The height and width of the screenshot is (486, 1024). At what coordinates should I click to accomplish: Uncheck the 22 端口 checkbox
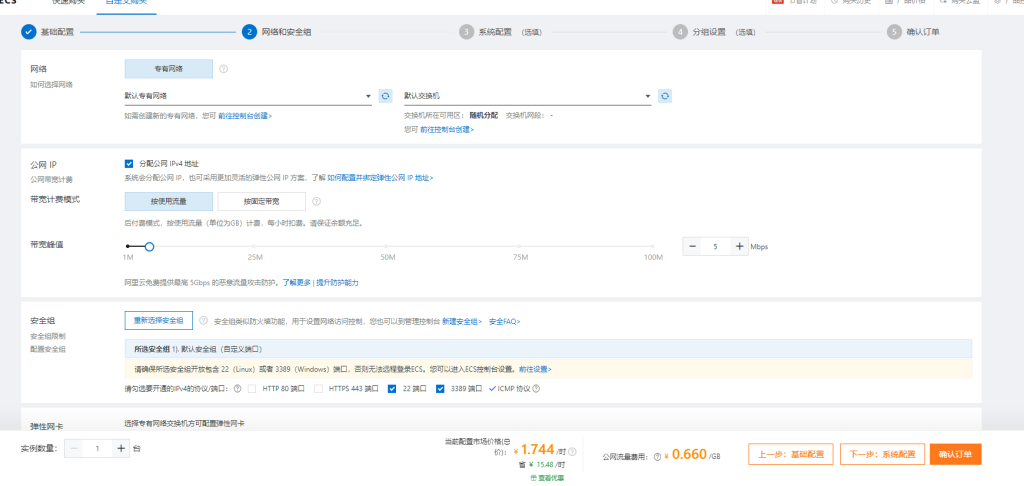pyautogui.click(x=392, y=389)
